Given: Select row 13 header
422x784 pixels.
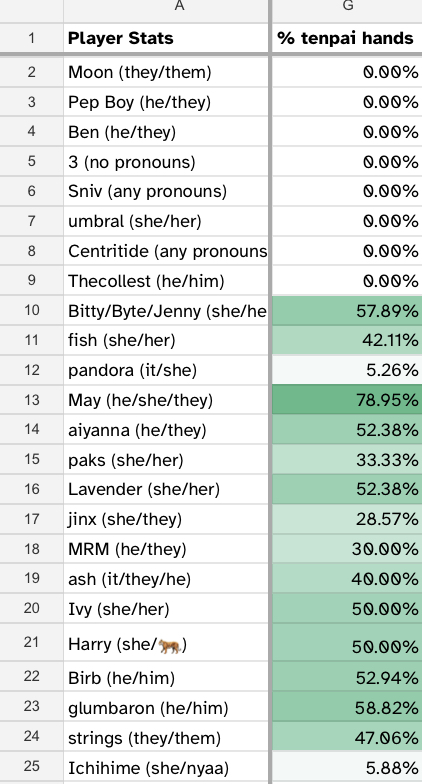Looking at the screenshot, I should coord(32,400).
